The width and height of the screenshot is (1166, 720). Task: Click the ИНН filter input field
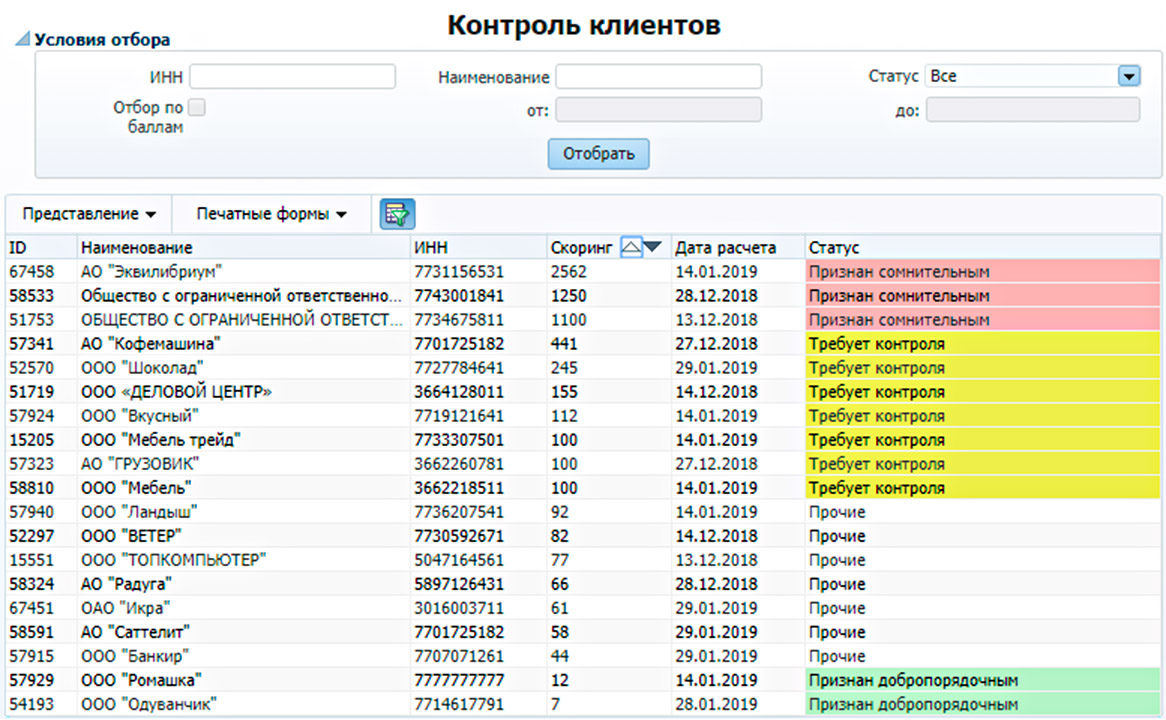point(292,77)
